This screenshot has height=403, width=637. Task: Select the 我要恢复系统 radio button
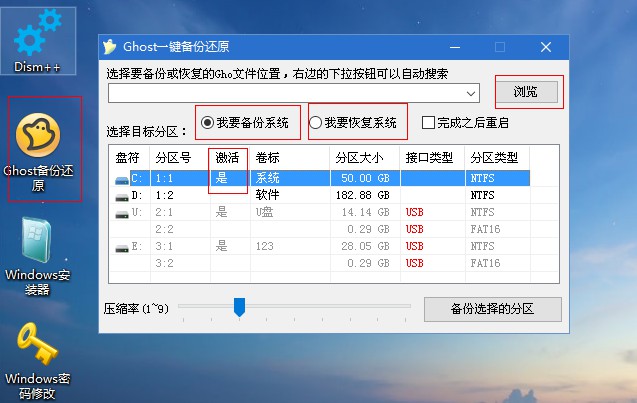click(x=315, y=122)
